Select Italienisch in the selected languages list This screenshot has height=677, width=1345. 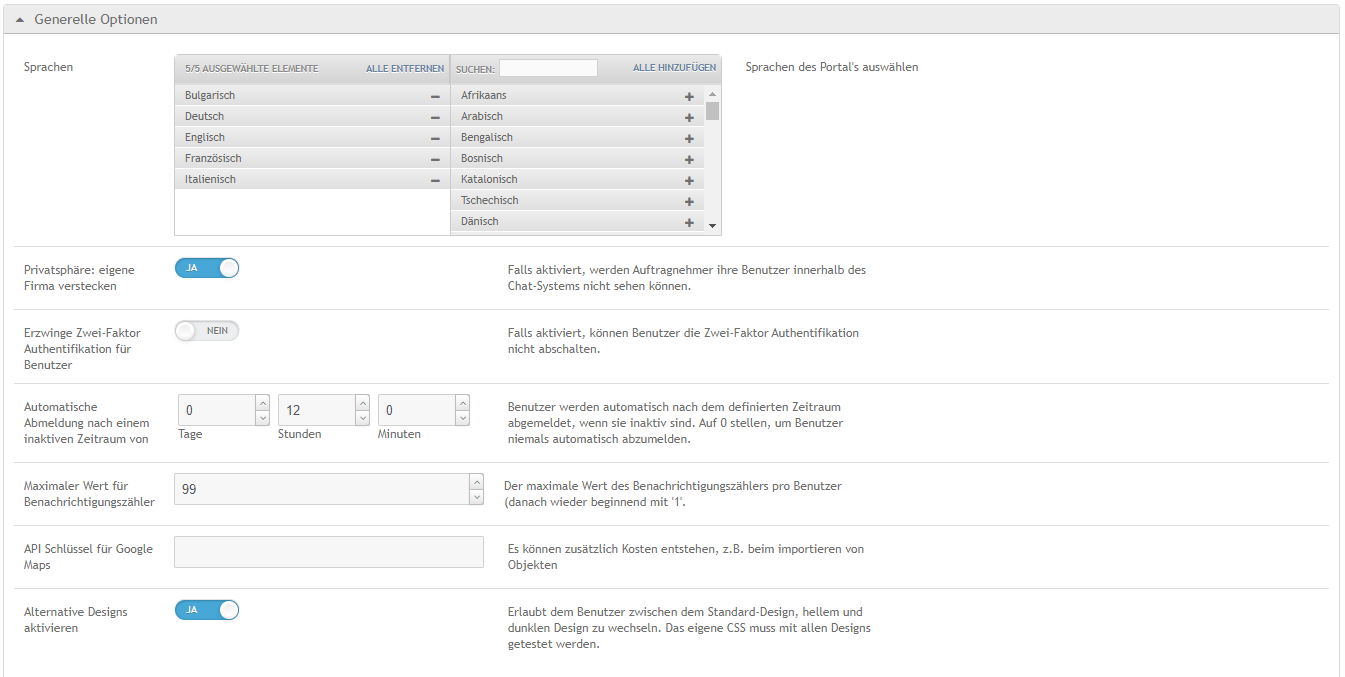pos(312,180)
